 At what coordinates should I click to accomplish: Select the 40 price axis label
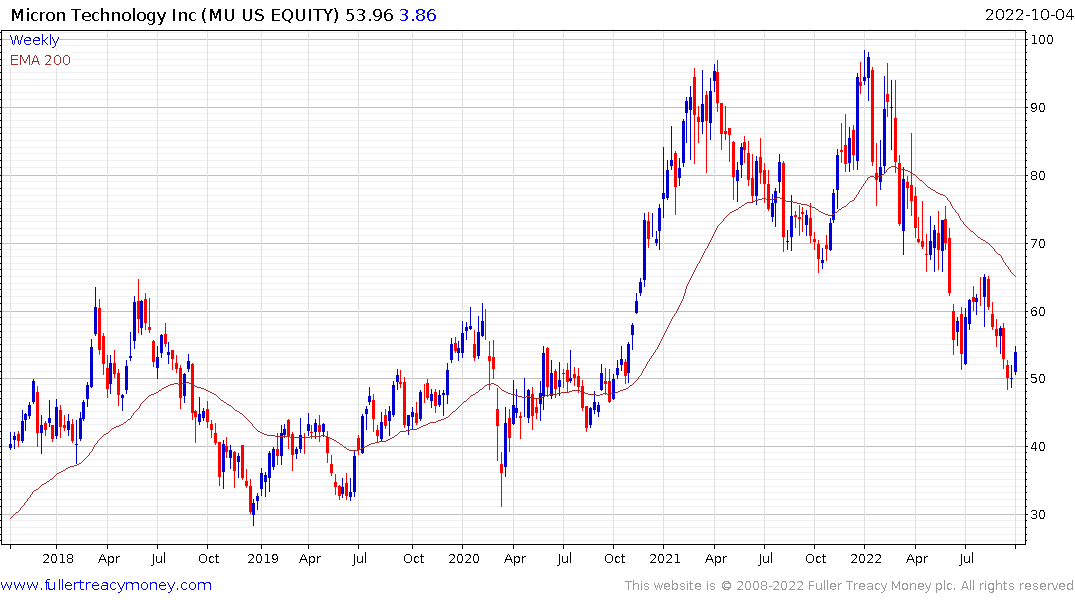pyautogui.click(x=1039, y=446)
